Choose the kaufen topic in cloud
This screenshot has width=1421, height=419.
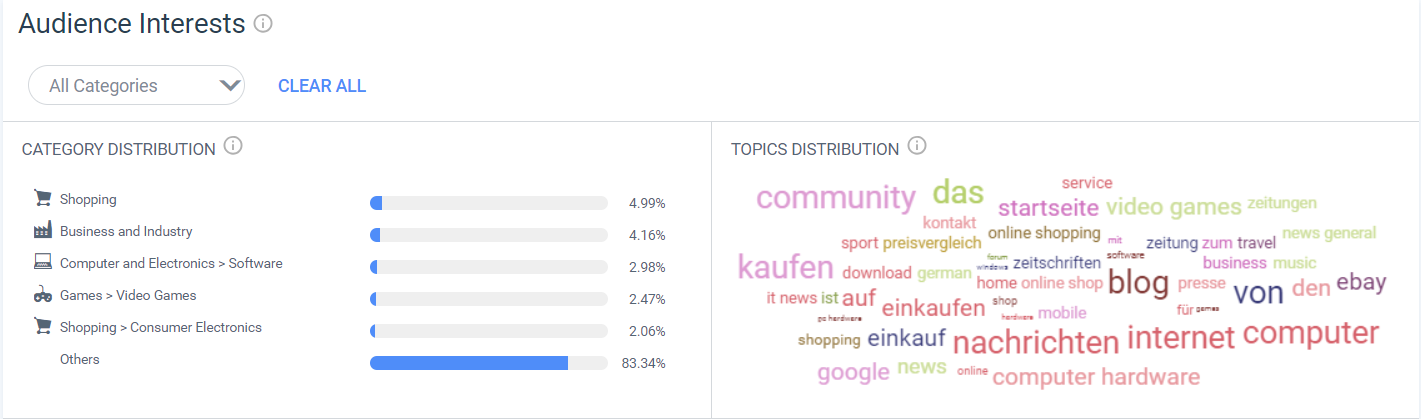click(x=785, y=267)
